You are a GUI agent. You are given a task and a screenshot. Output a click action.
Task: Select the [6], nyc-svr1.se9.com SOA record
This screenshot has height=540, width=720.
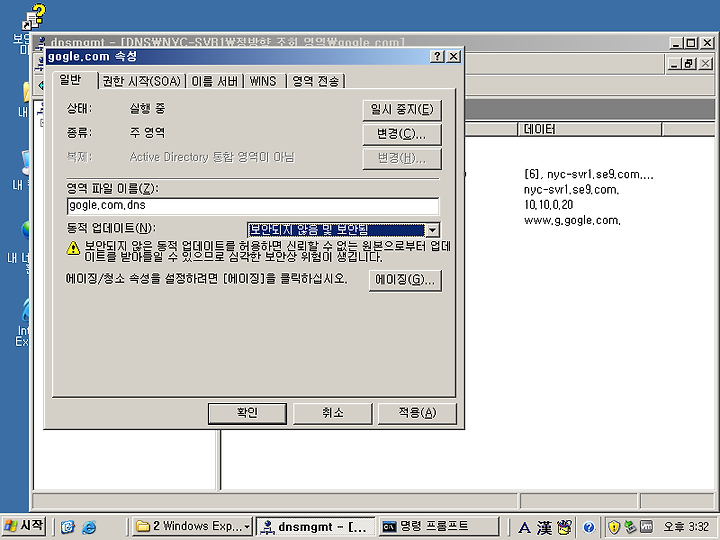(x=589, y=174)
